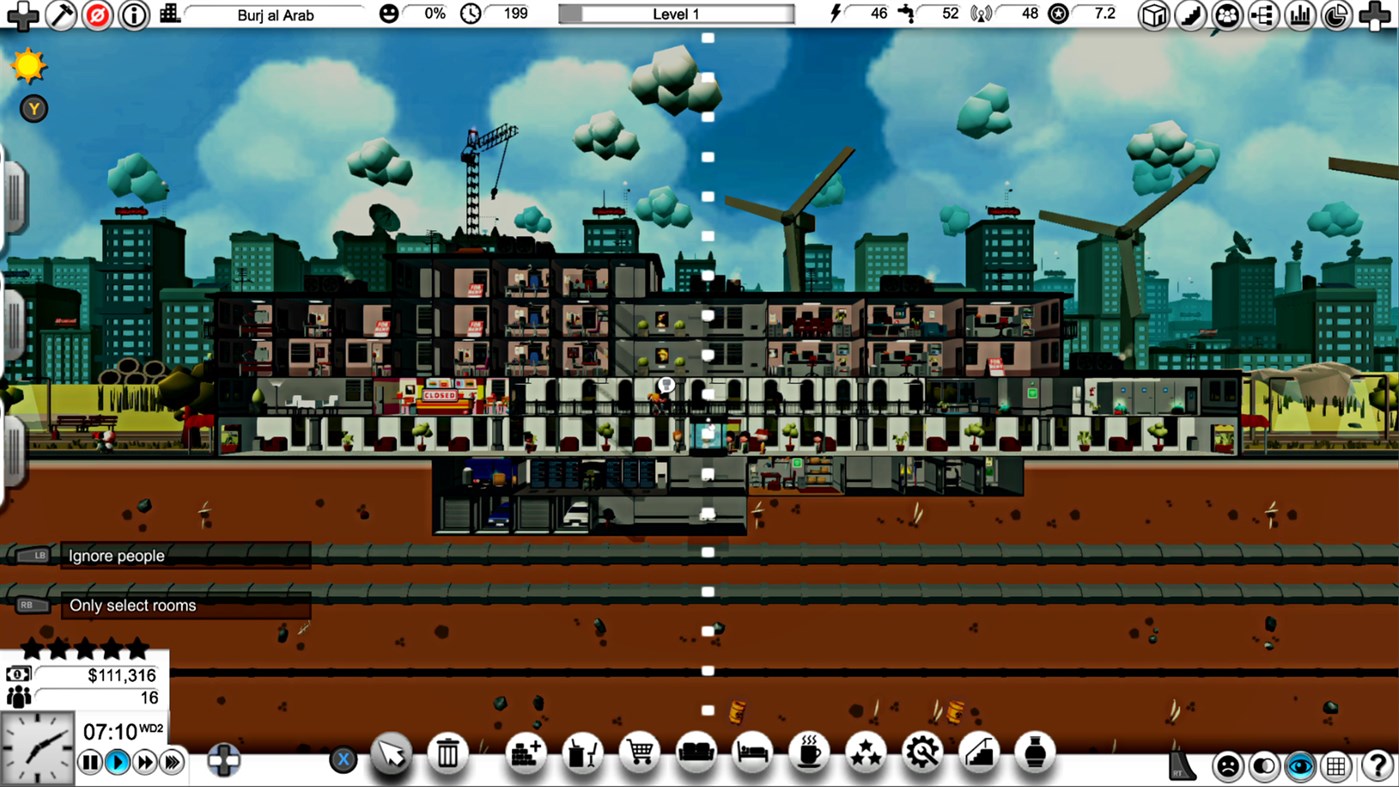
Task: Select the trash can demolish tool
Action: point(448,753)
